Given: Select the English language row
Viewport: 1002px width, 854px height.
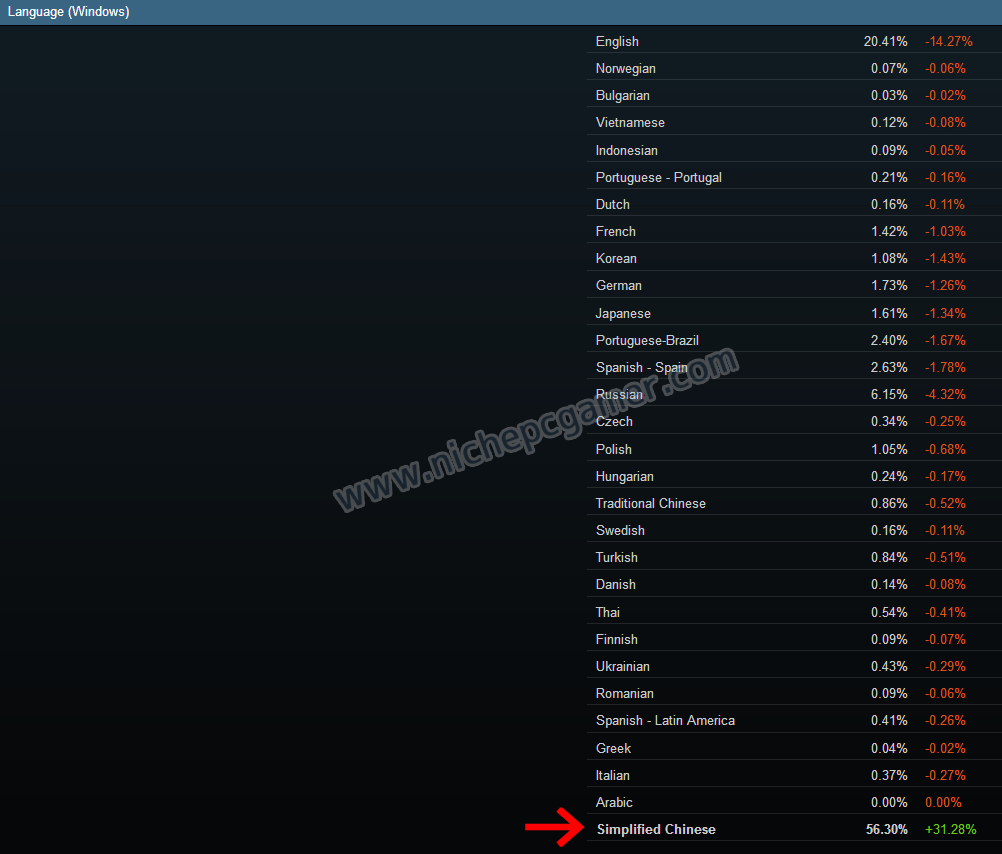Looking at the screenshot, I should [x=617, y=41].
